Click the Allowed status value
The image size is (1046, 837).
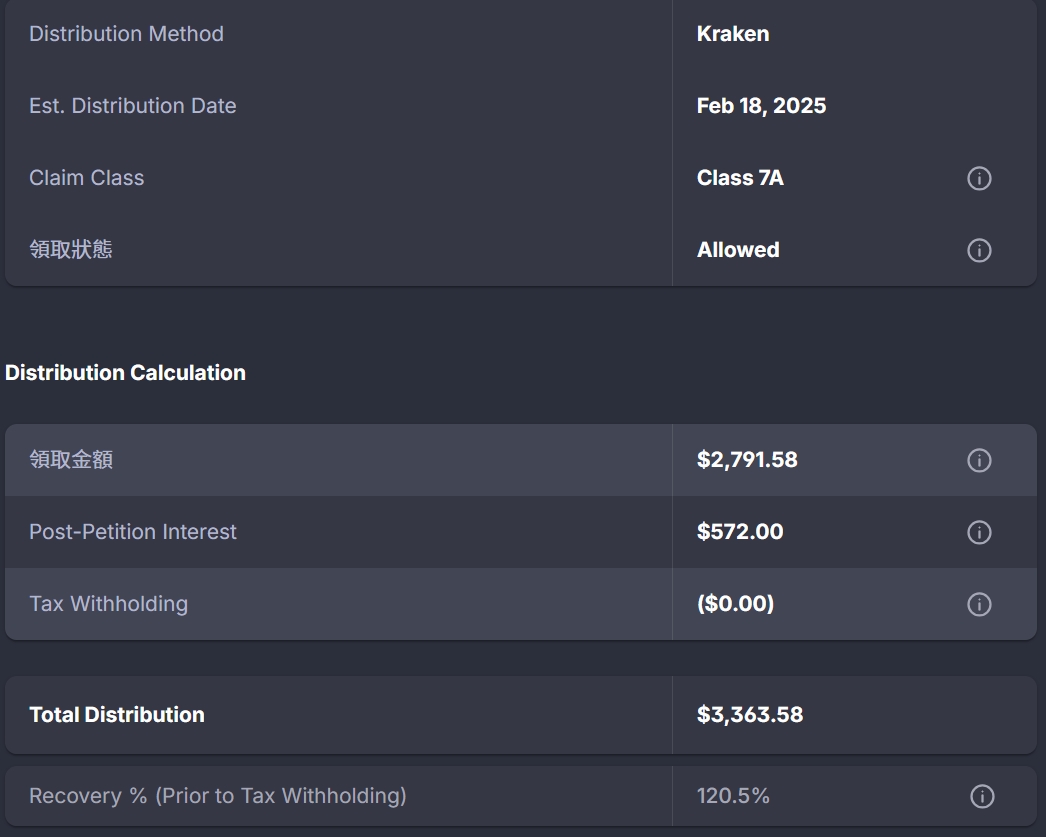(x=738, y=250)
